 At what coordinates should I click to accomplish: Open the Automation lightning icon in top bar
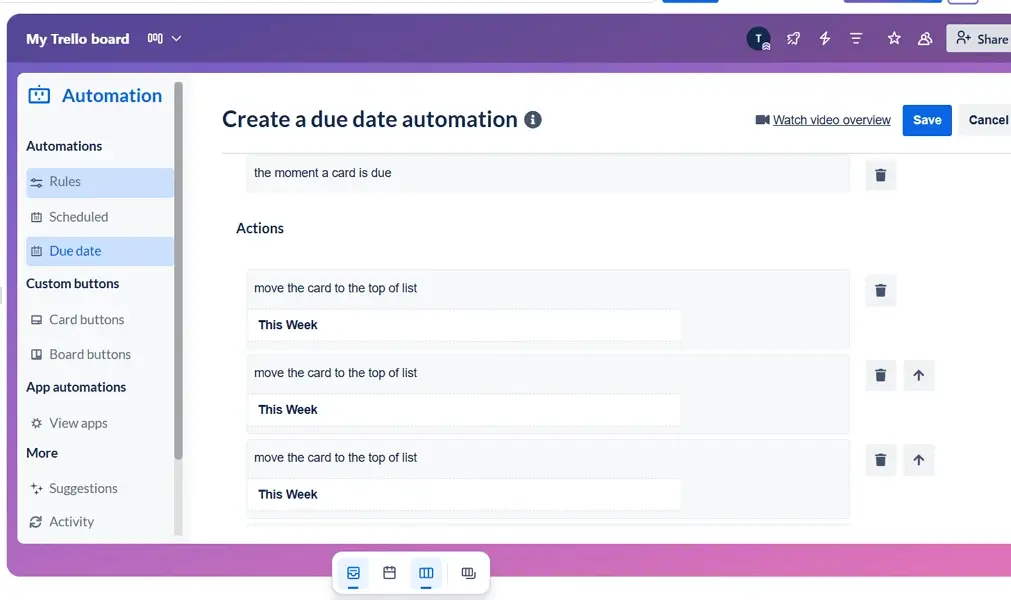point(824,38)
